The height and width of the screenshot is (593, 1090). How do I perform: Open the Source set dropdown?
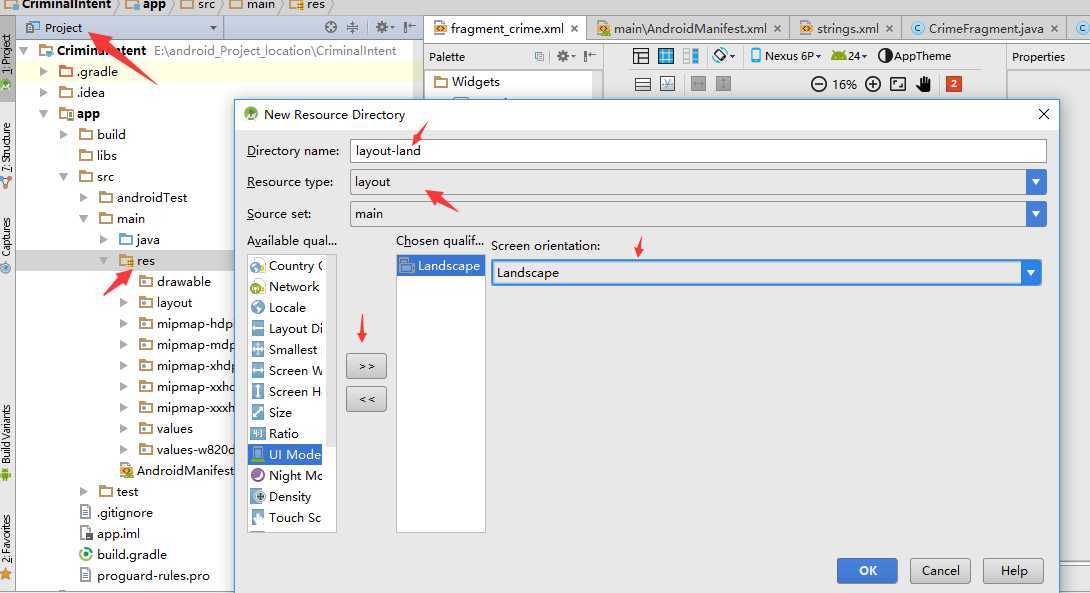tap(1036, 214)
